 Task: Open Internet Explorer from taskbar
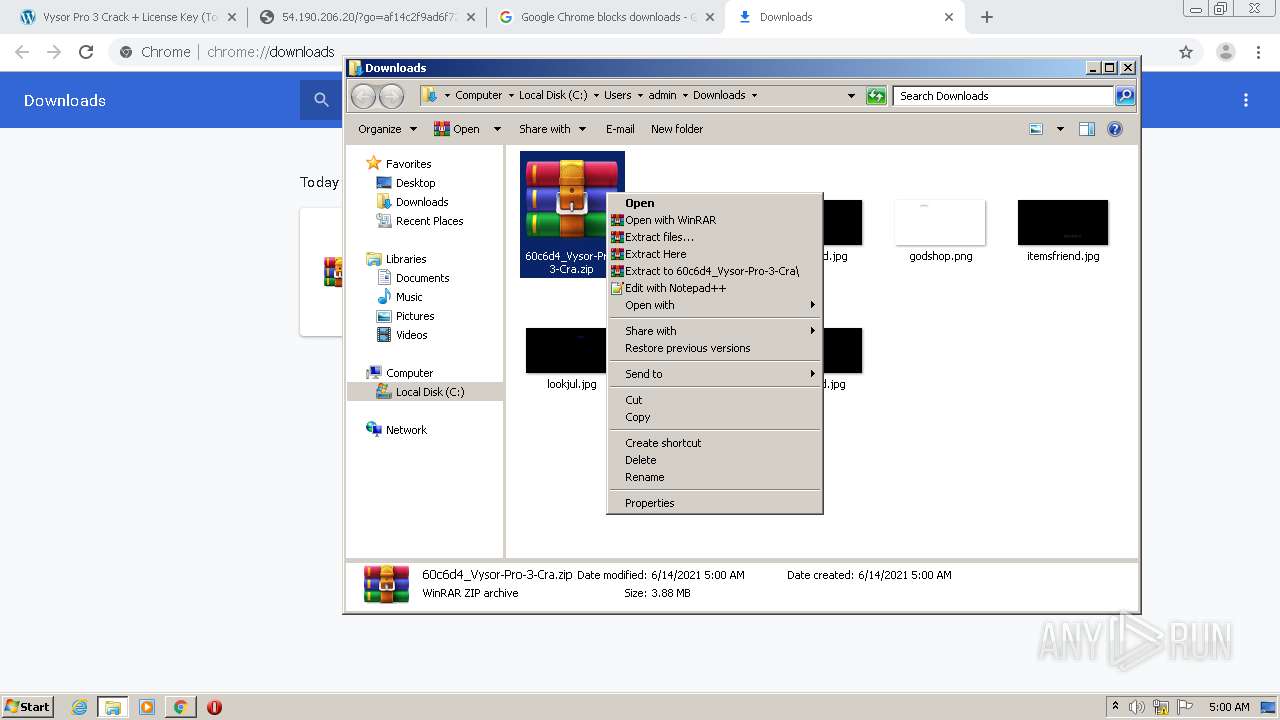[x=80, y=707]
